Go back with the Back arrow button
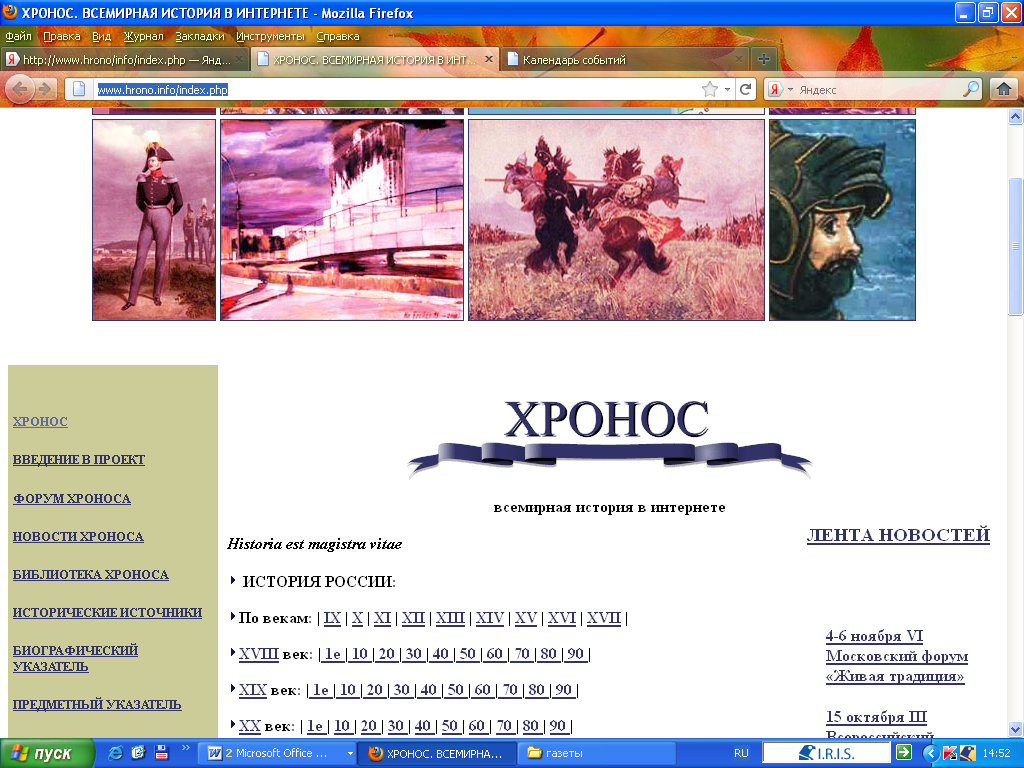Image resolution: width=1024 pixels, height=768 pixels. (x=20, y=89)
